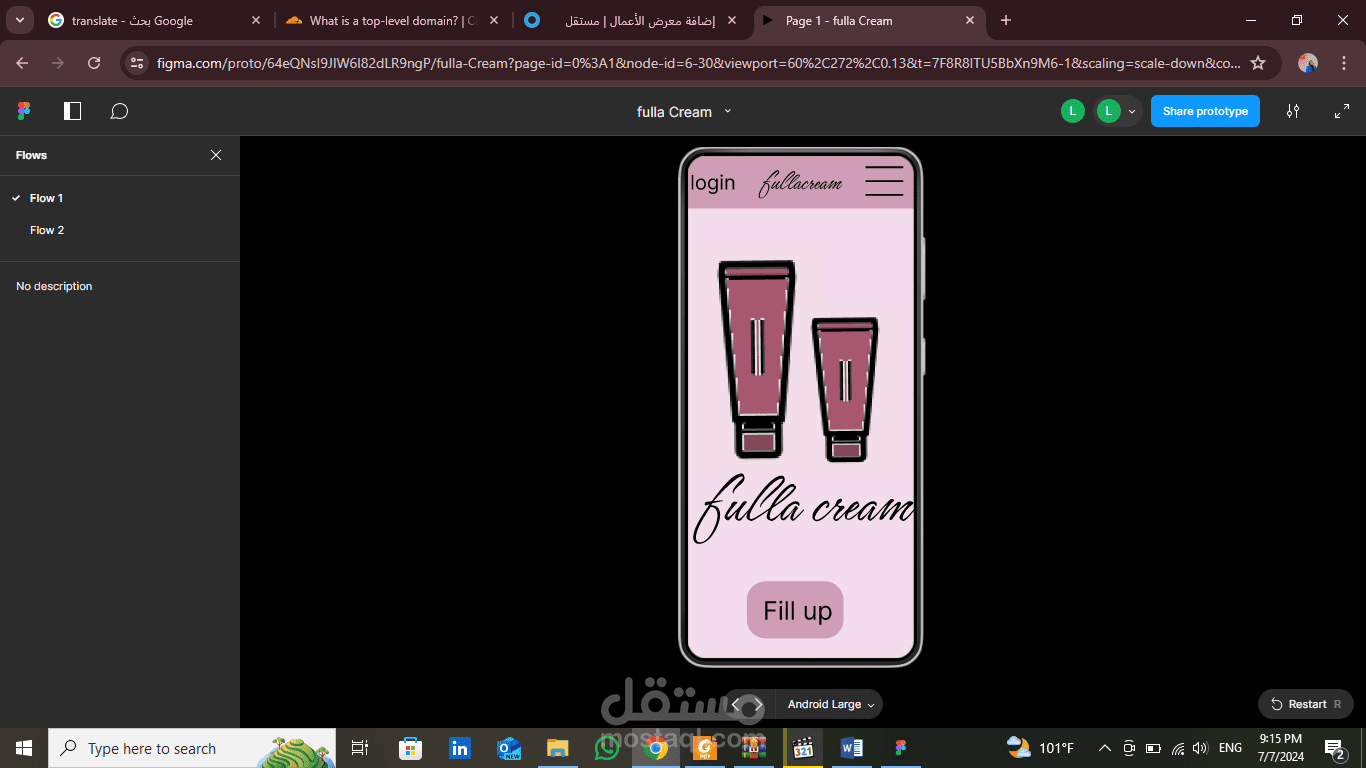Toggle the sidebar panel icon

71,110
